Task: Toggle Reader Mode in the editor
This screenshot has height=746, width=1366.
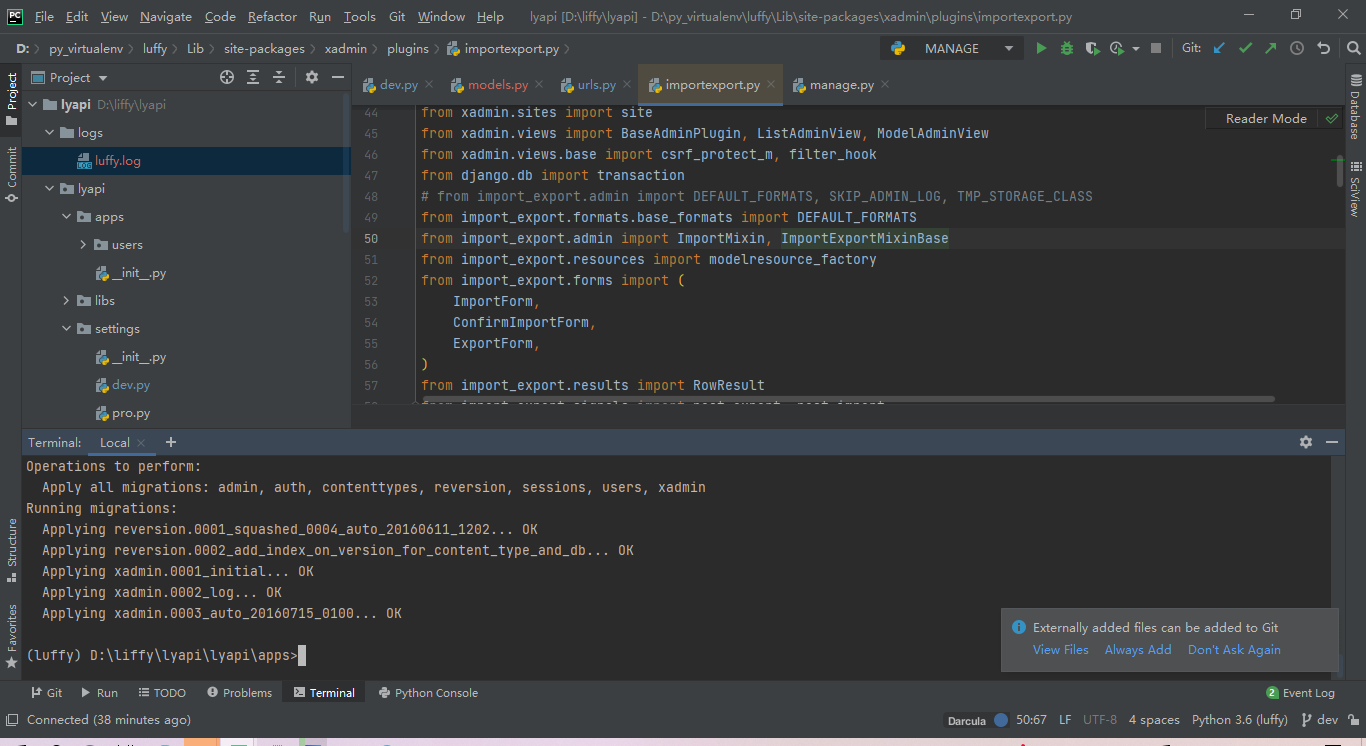Action: (x=1266, y=118)
